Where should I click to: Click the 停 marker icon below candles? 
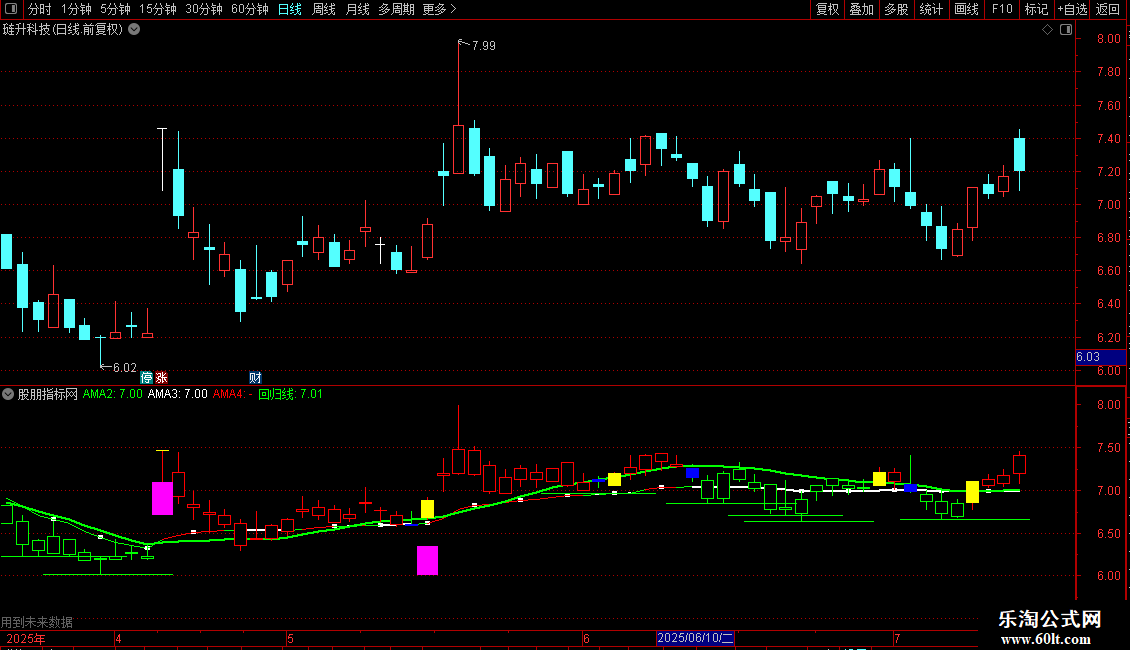[146, 378]
